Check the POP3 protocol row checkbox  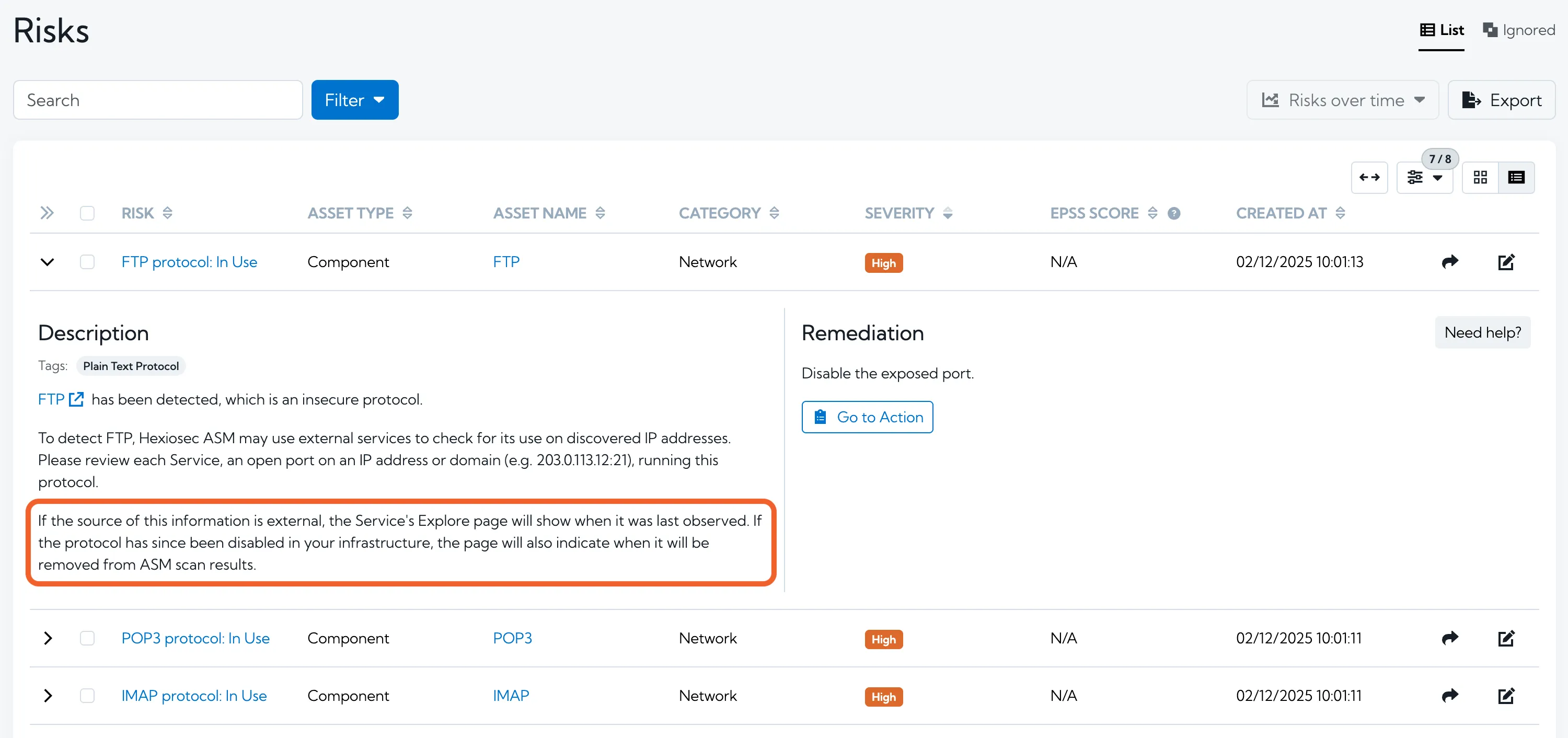click(87, 638)
